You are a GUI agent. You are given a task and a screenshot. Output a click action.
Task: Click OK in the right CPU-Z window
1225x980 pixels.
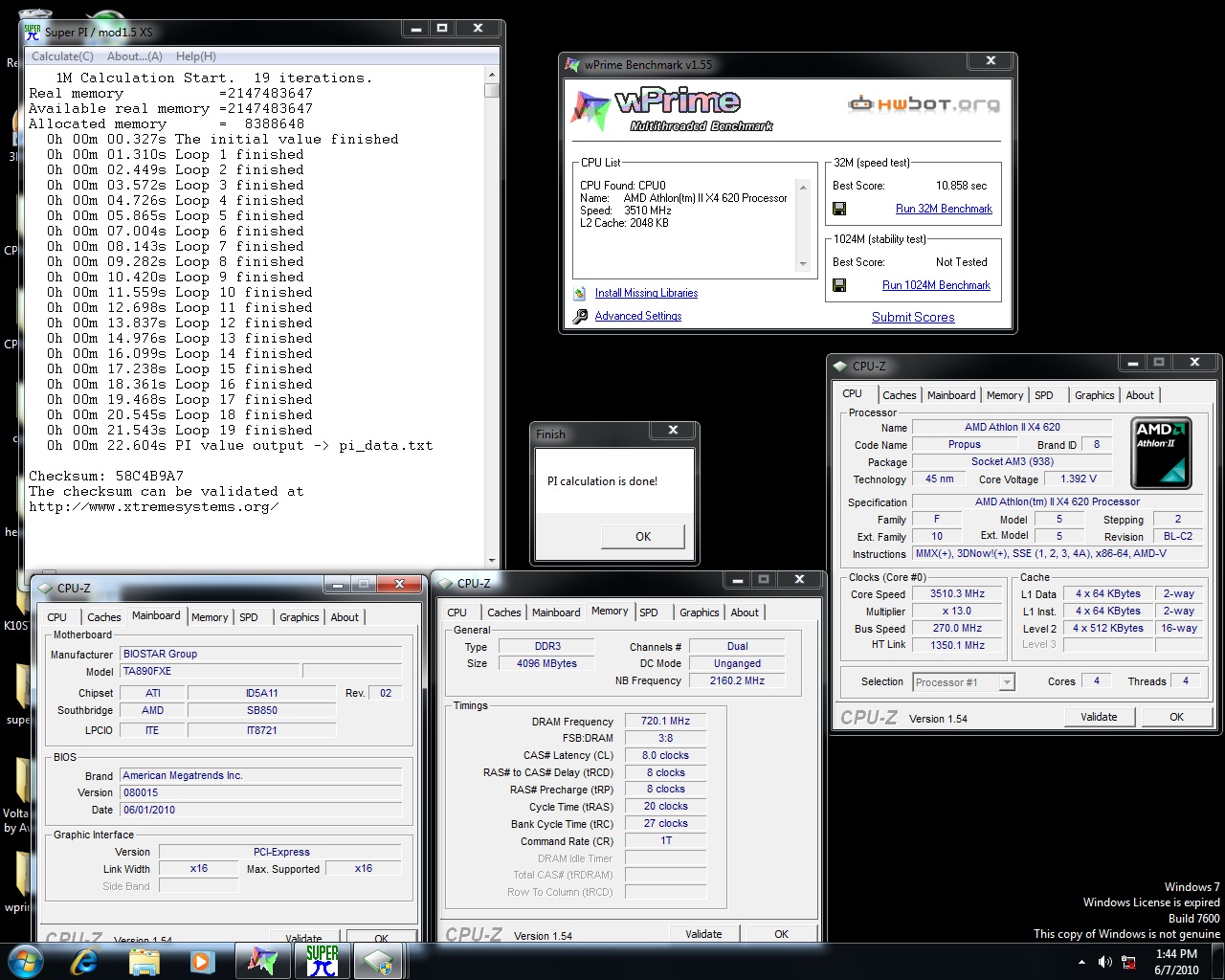[1176, 717]
